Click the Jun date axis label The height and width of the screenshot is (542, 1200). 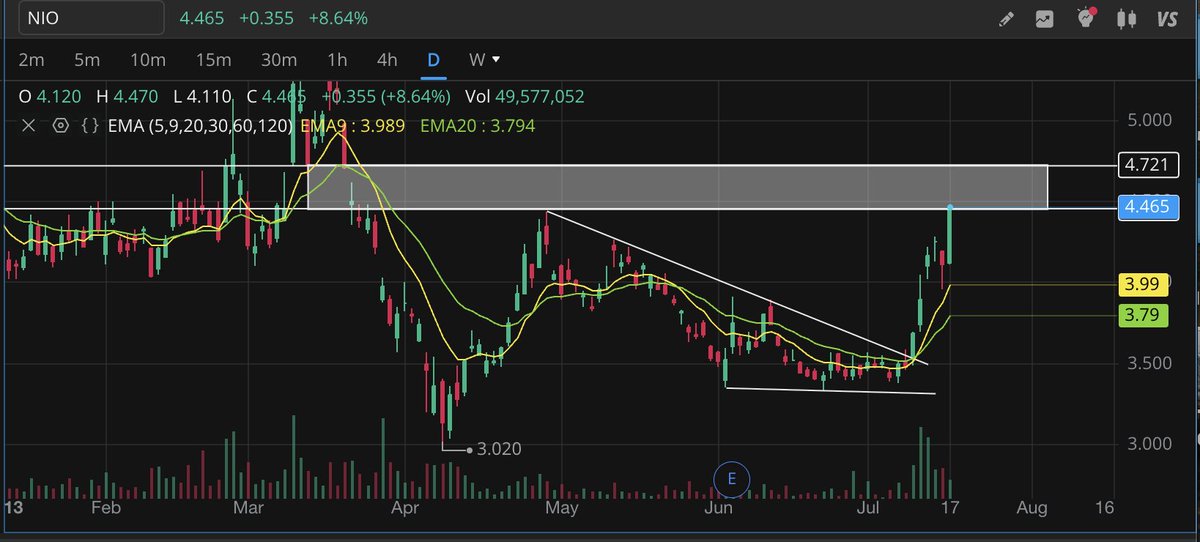(x=719, y=508)
